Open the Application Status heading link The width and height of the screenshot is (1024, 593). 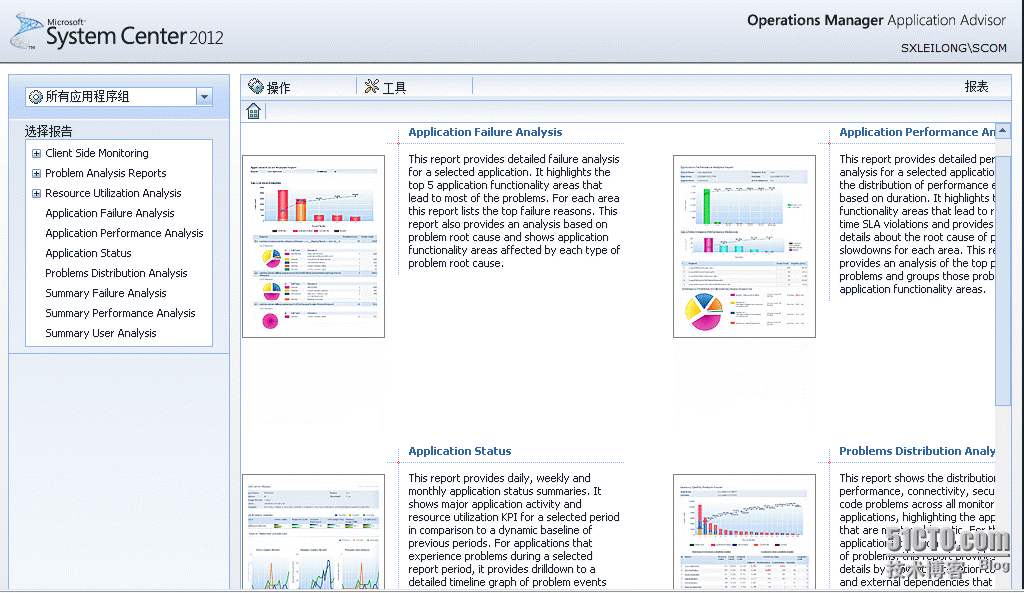(x=460, y=451)
